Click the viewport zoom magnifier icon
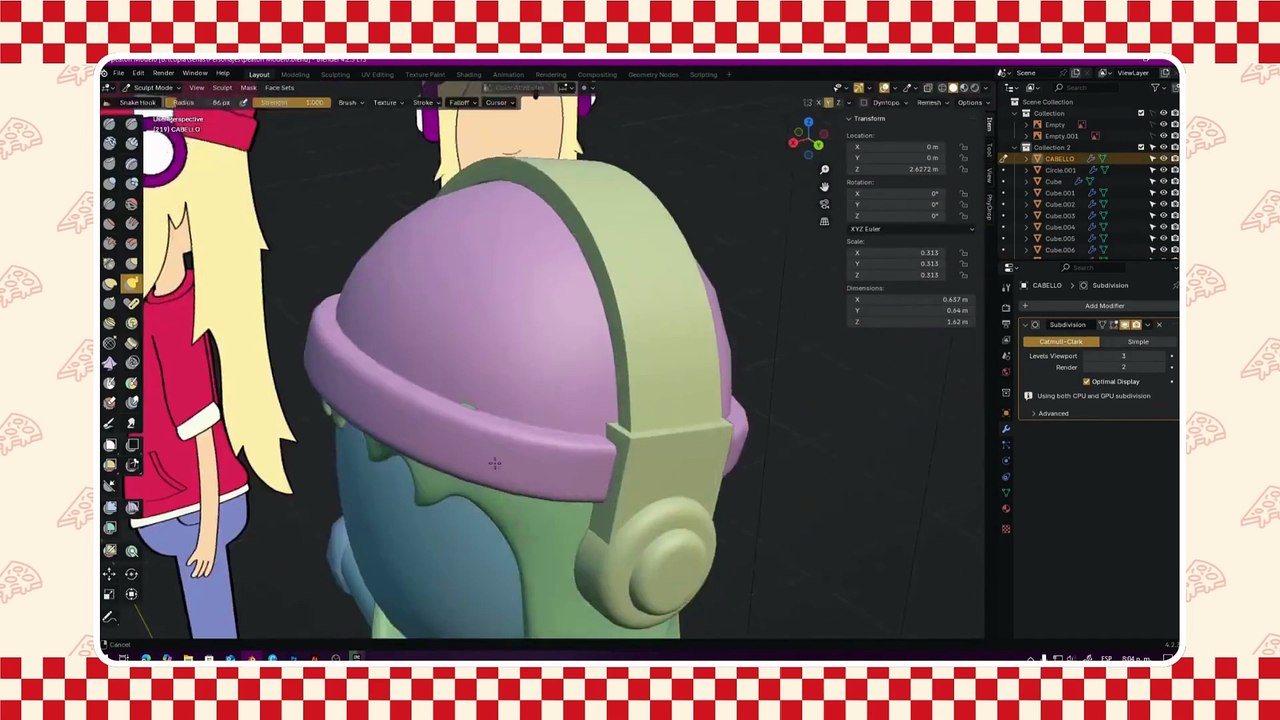The image size is (1280, 720). [x=824, y=169]
